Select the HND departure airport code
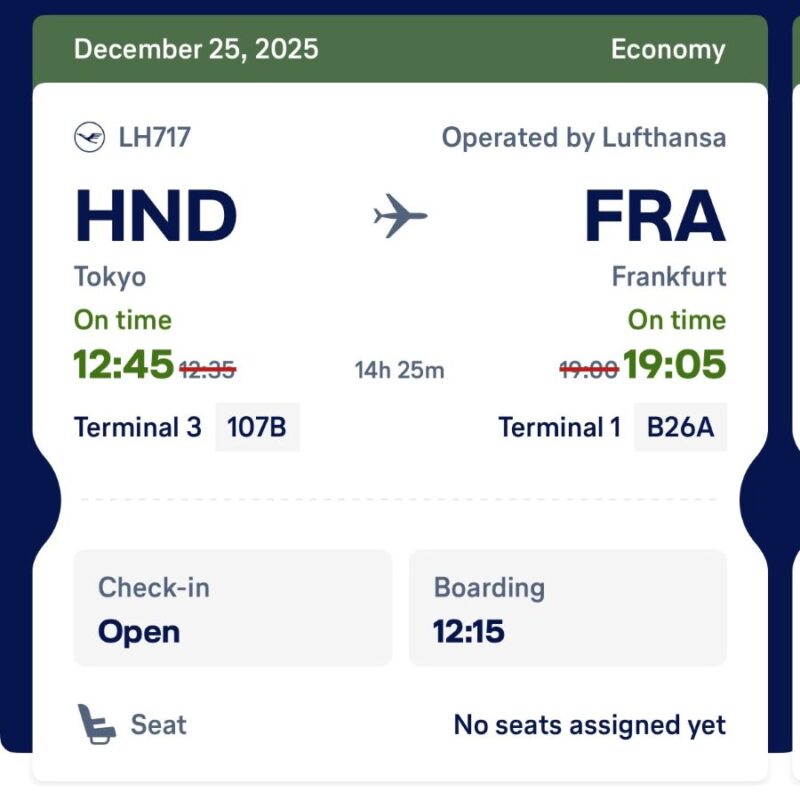The image size is (800, 800). pyautogui.click(x=156, y=217)
